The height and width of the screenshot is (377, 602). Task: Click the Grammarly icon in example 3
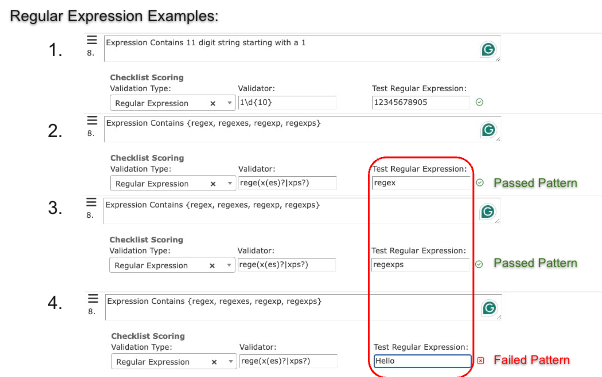coord(488,212)
